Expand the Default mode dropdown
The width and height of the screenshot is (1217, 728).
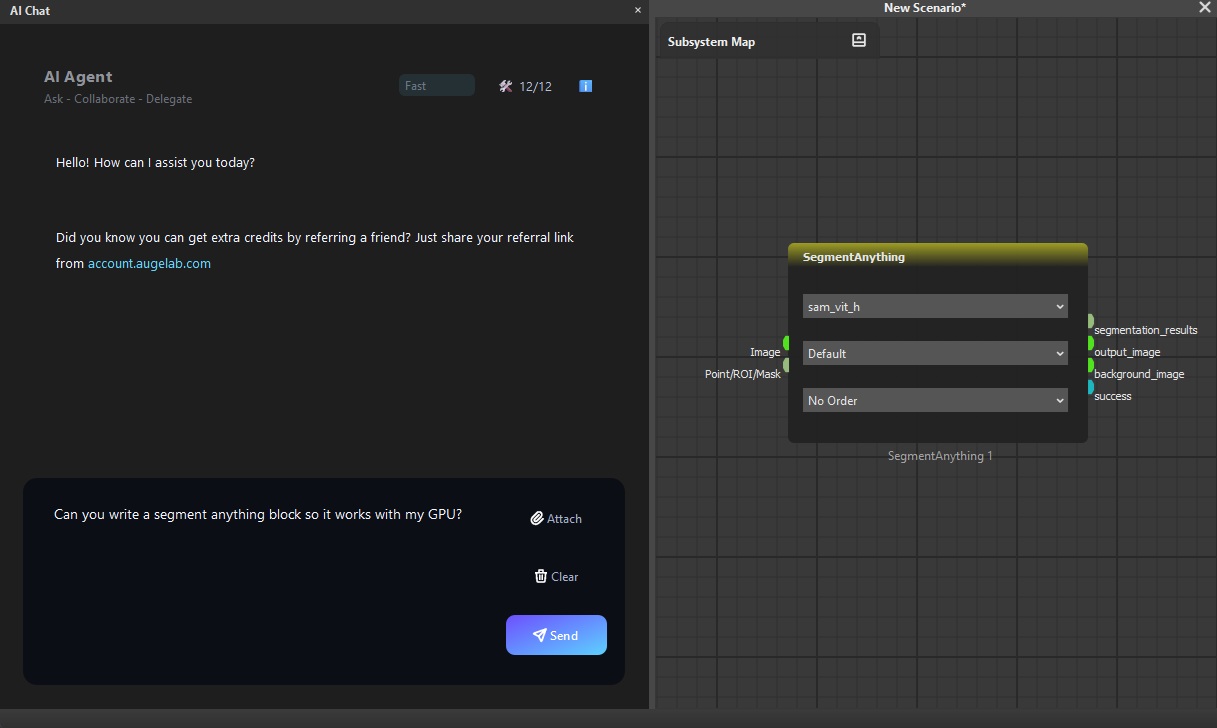click(x=935, y=353)
